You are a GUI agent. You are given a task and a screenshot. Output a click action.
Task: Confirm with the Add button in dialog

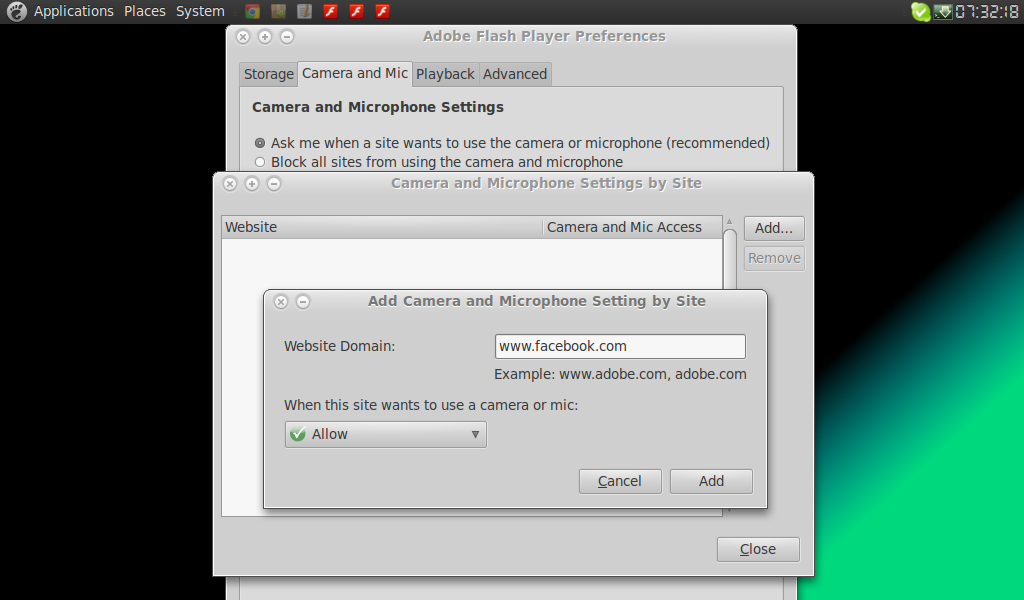(711, 481)
